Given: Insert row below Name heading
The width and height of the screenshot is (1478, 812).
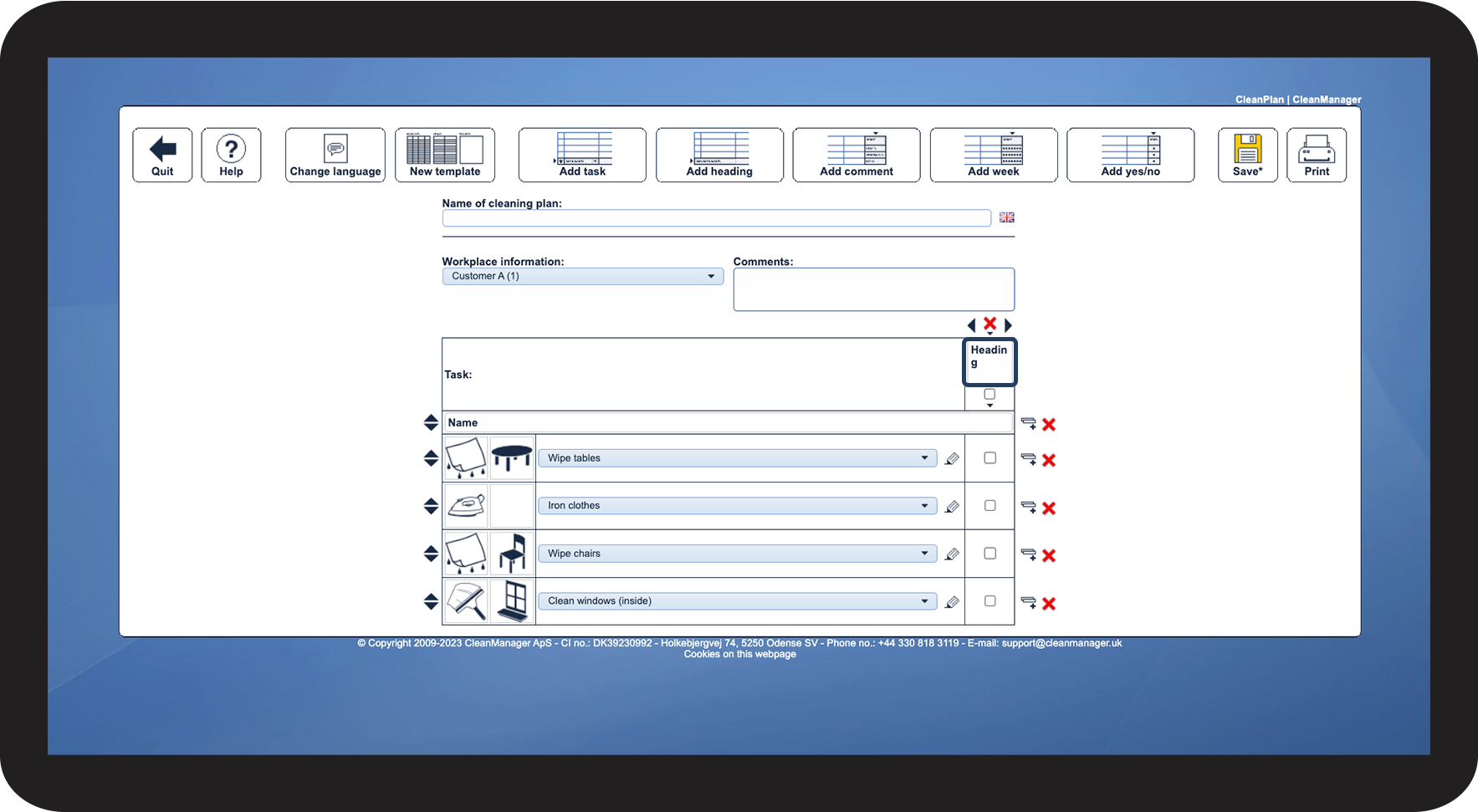Looking at the screenshot, I should click(x=1029, y=423).
